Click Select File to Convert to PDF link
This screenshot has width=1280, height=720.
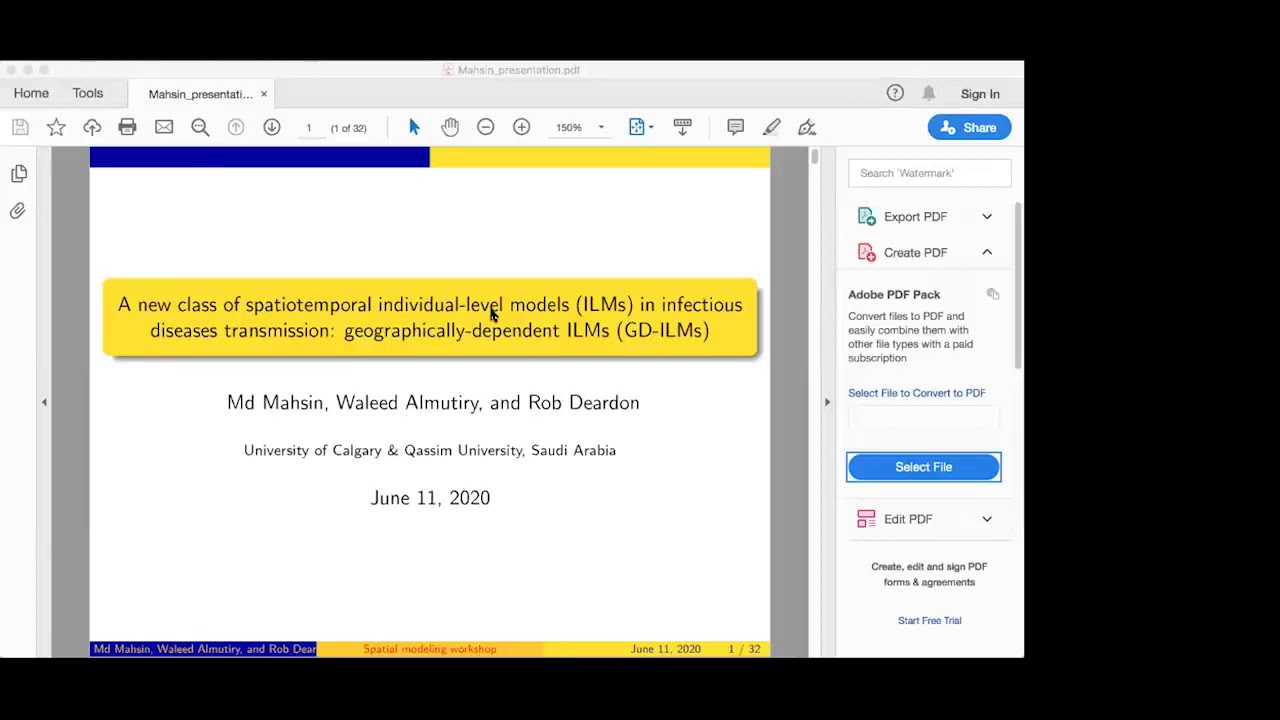coord(917,393)
